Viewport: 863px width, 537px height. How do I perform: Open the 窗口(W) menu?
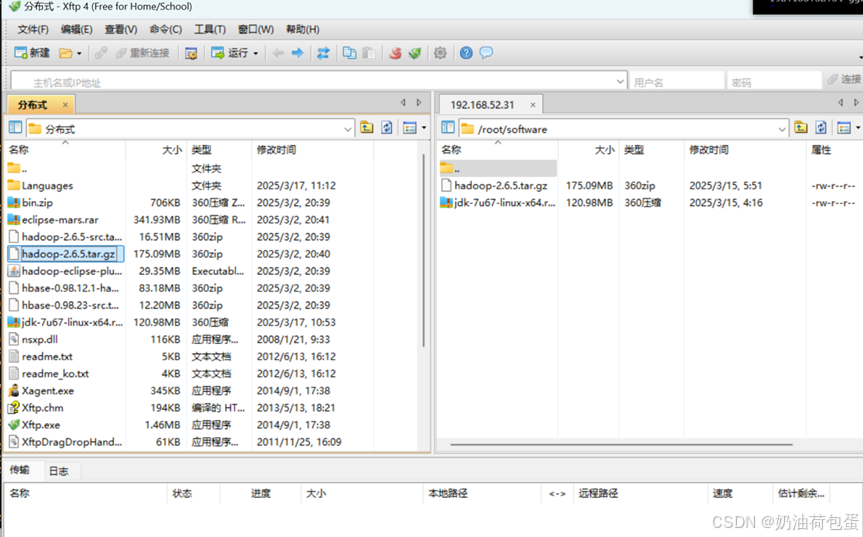[x=256, y=29]
